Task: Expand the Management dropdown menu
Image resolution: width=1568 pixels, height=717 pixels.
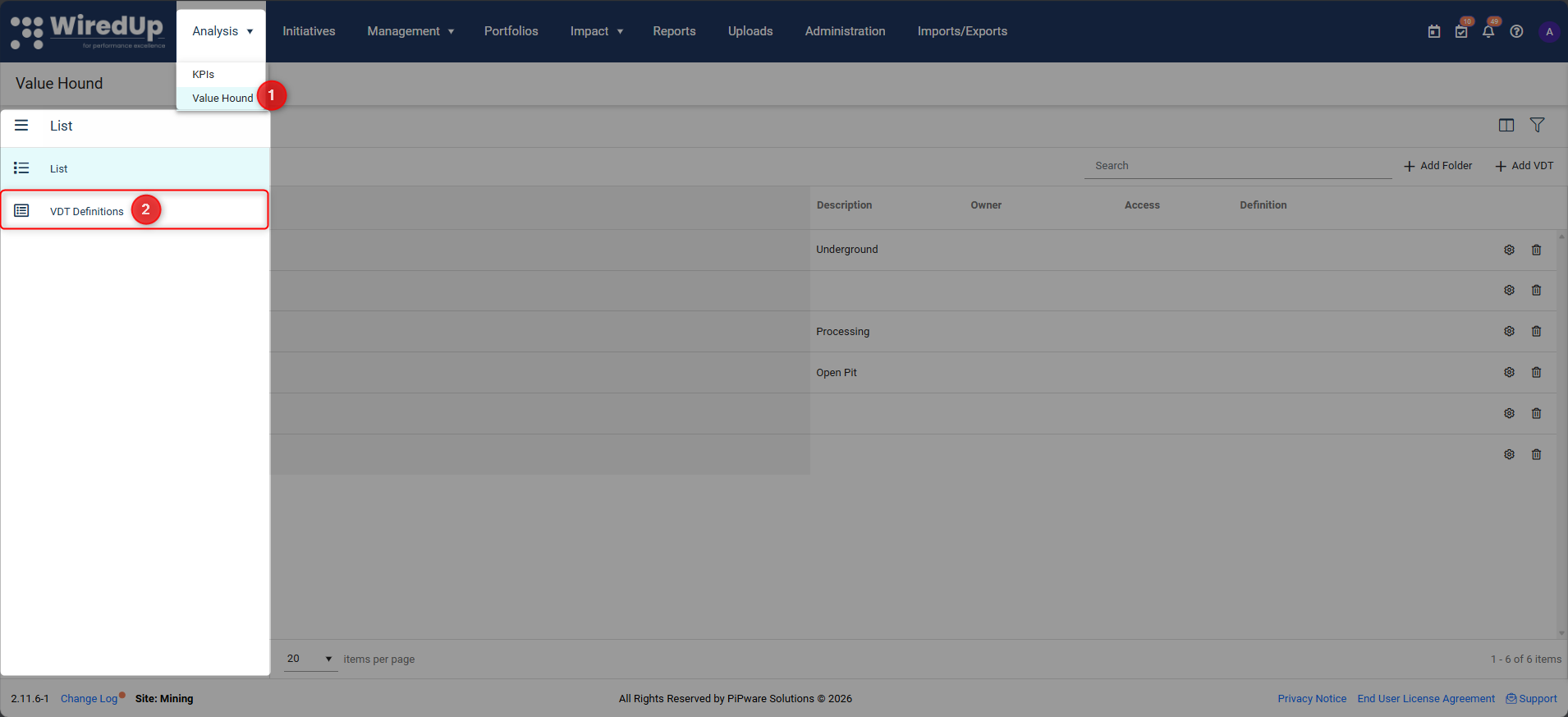Action: pyautogui.click(x=410, y=31)
